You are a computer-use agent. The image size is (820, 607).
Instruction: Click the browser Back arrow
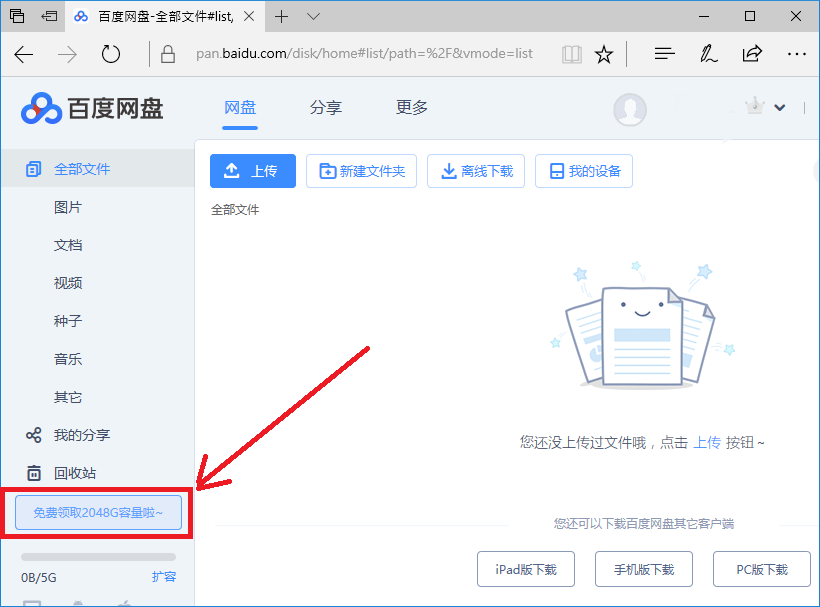coord(24,54)
